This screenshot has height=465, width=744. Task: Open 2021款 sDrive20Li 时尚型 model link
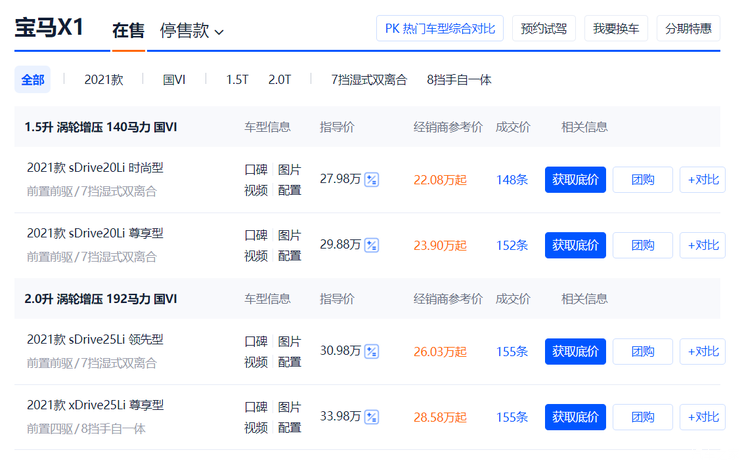(95, 168)
